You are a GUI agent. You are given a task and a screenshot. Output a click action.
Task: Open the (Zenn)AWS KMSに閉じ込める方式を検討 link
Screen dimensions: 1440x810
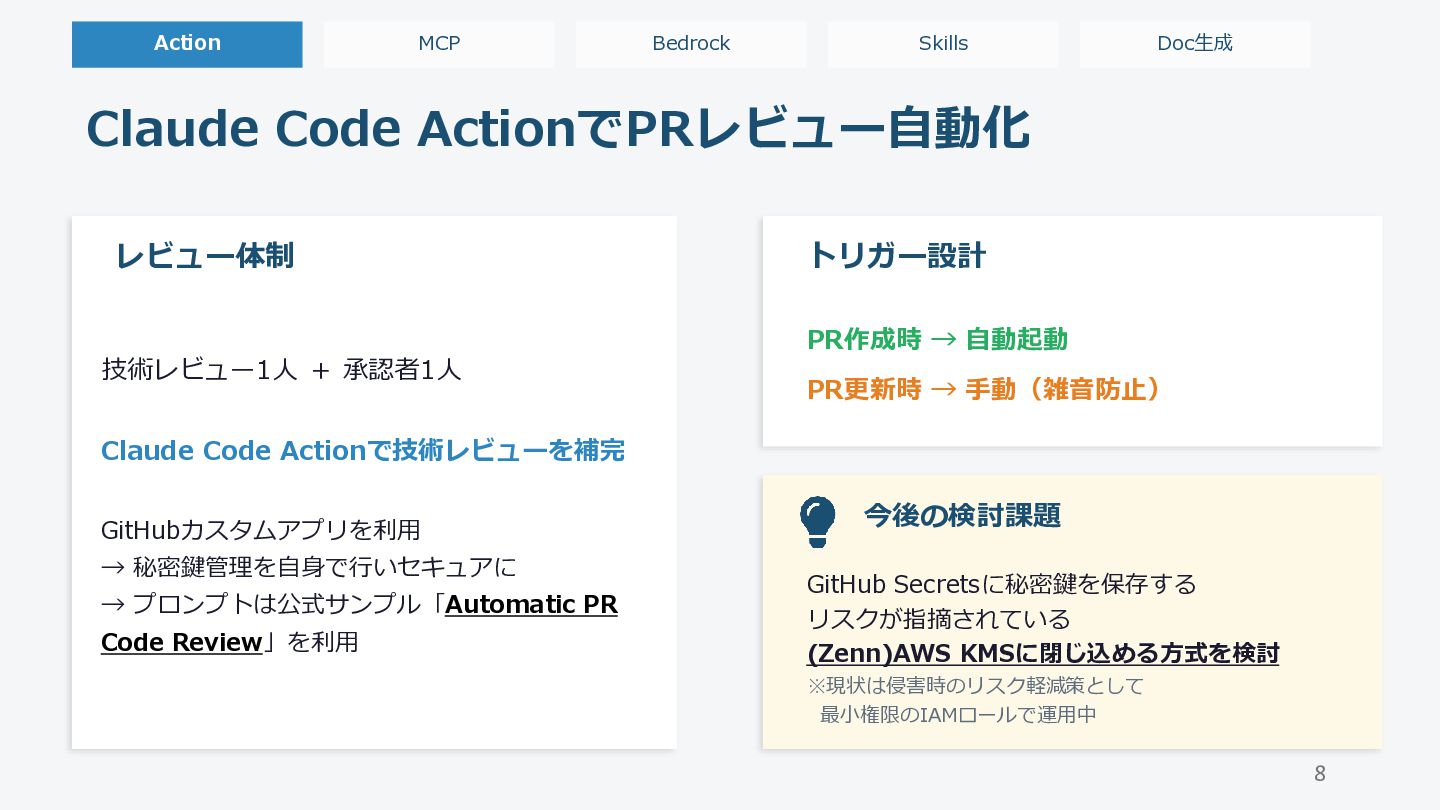[x=1043, y=653]
